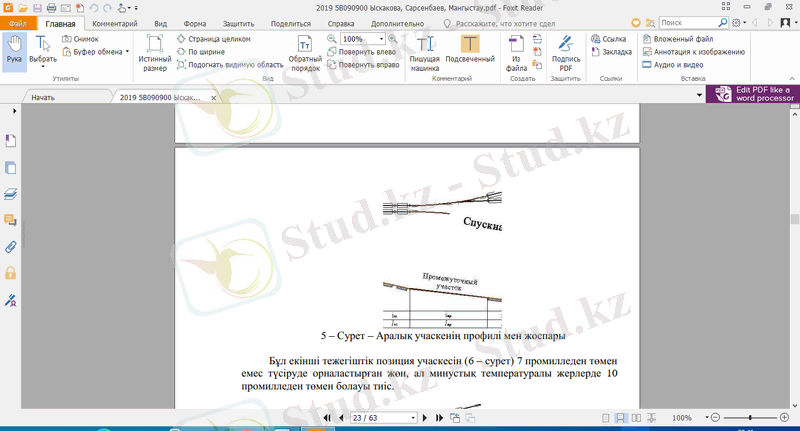Open the security lock panel
800x431 pixels.
(11, 272)
